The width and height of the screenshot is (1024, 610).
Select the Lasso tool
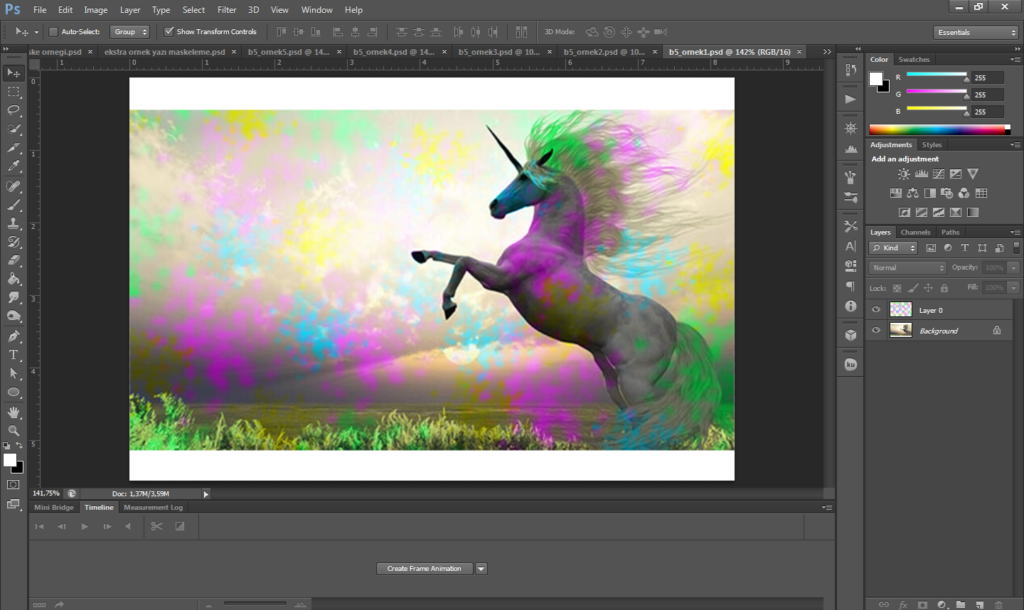pyautogui.click(x=14, y=110)
